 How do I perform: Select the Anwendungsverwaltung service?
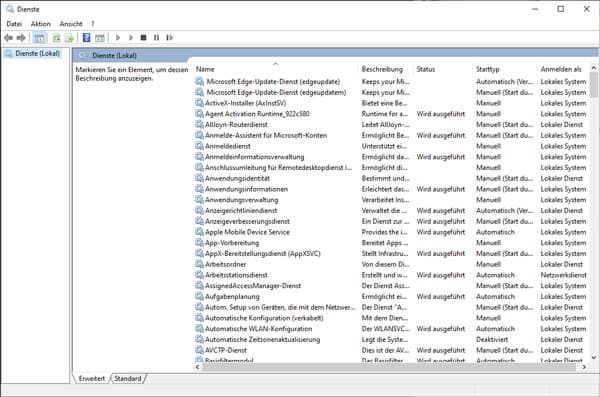[x=391, y=199]
